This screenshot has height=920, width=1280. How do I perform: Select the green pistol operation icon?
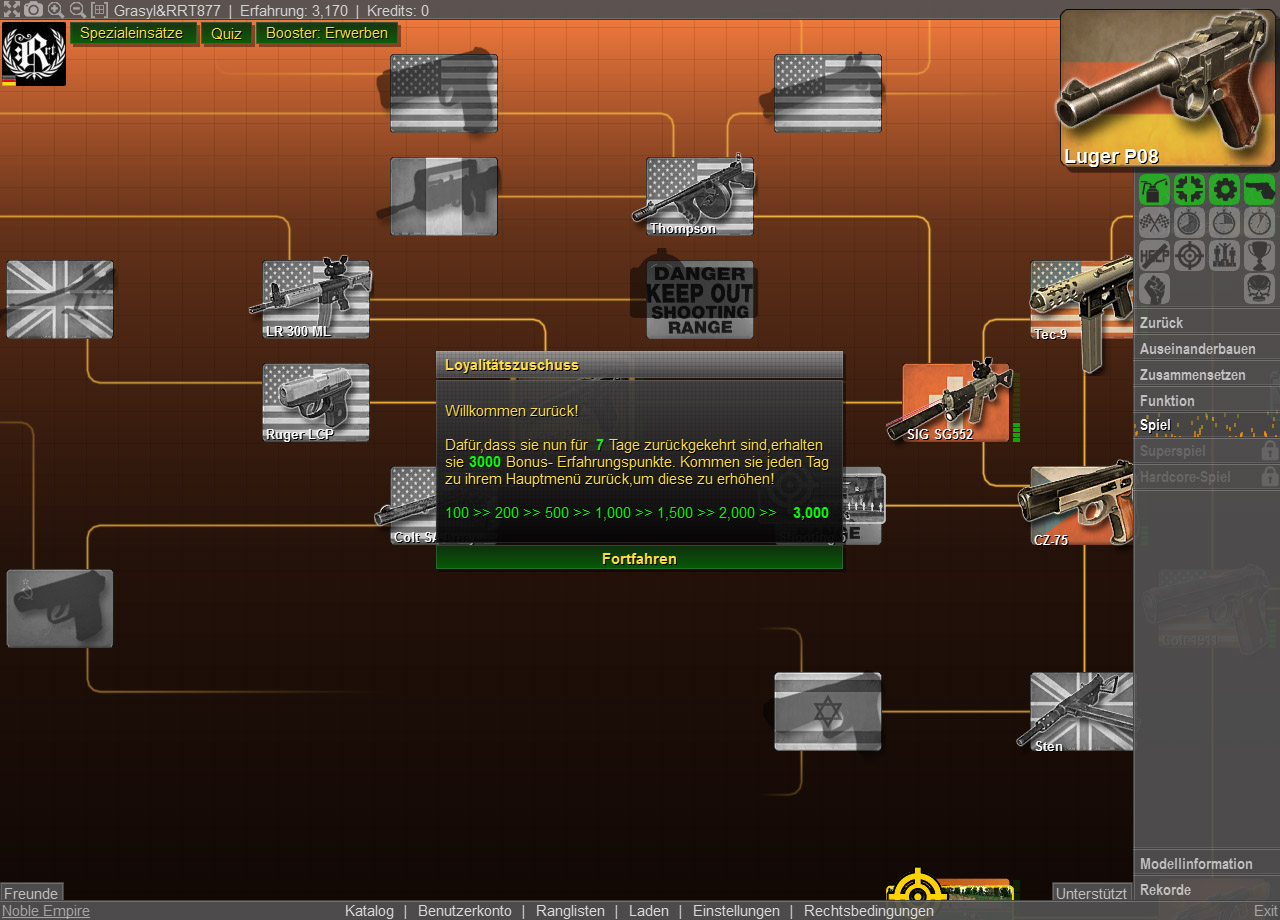(1259, 189)
